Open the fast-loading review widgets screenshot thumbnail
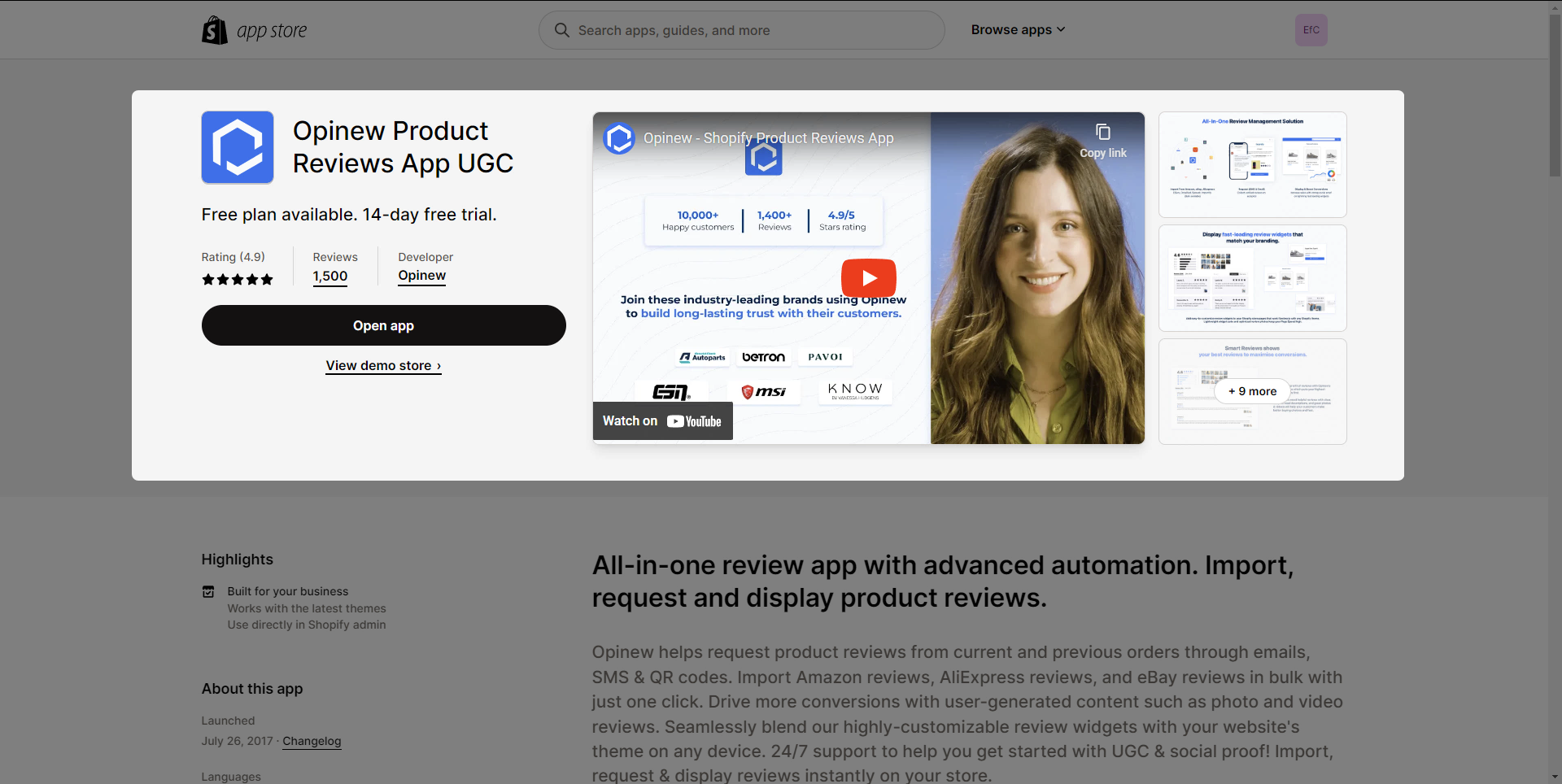The width and height of the screenshot is (1562, 784). 1252,278
